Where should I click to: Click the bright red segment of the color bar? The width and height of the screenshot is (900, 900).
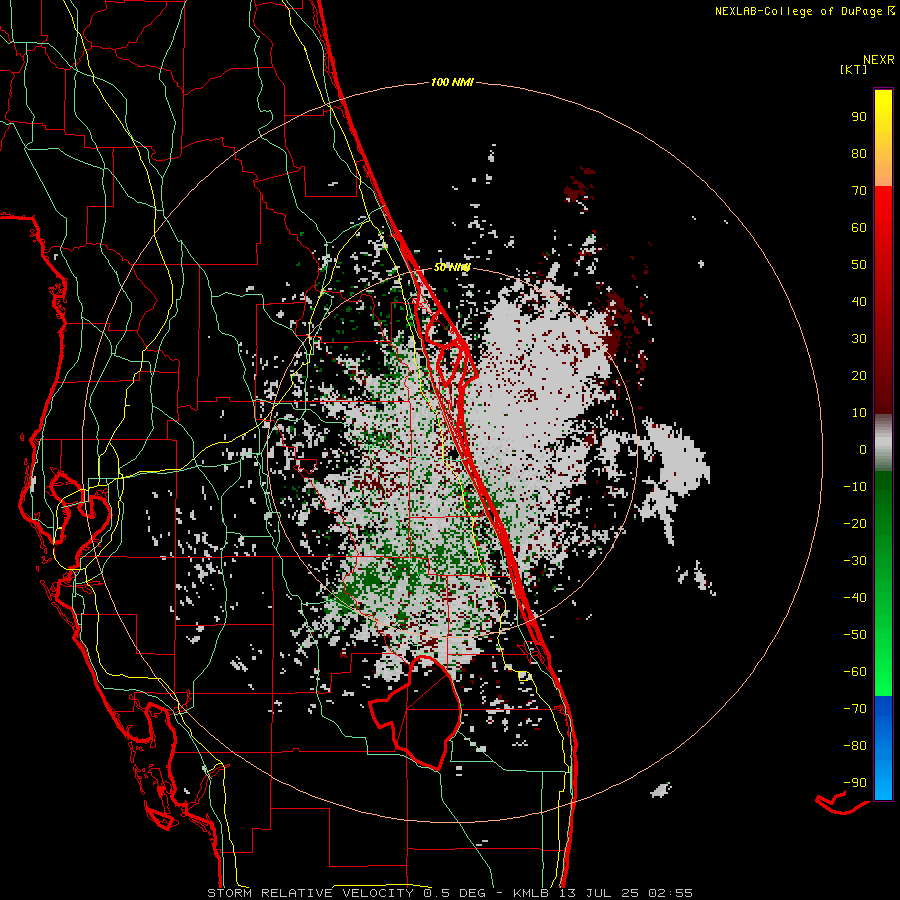click(x=883, y=300)
